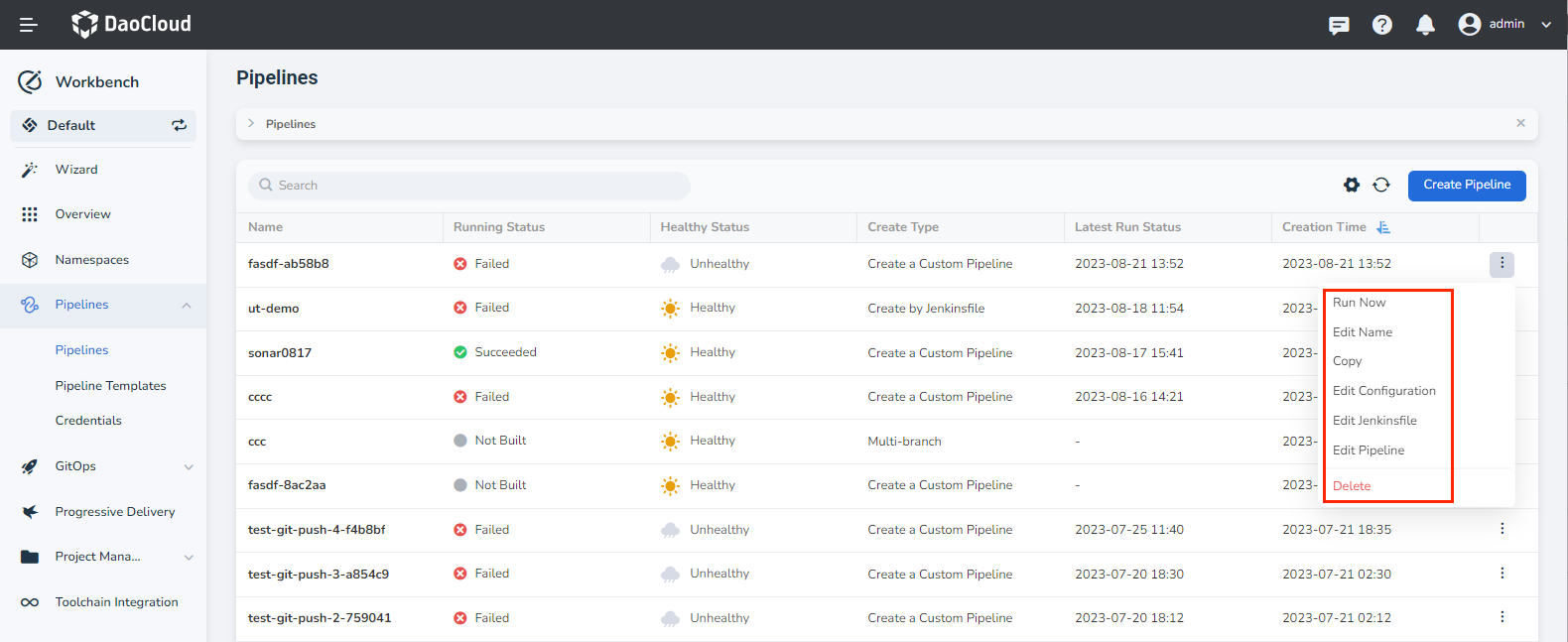The image size is (1568, 642).
Task: Expand the Pipelines info banner chevron
Action: click(251, 124)
